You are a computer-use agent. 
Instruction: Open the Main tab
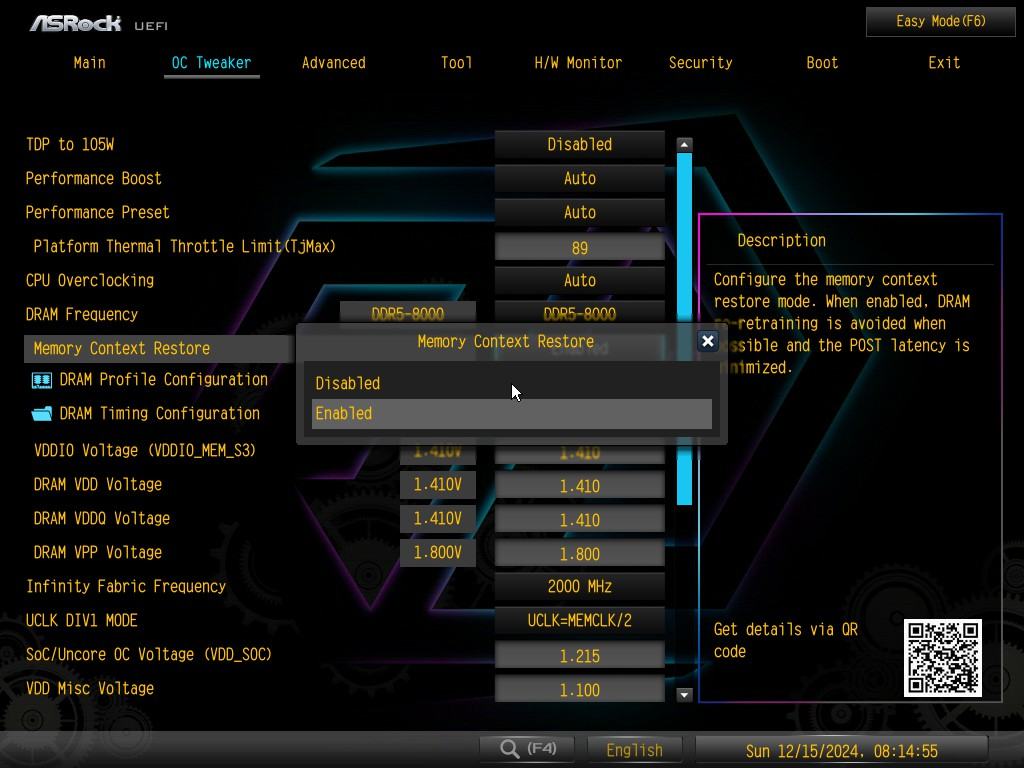89,63
